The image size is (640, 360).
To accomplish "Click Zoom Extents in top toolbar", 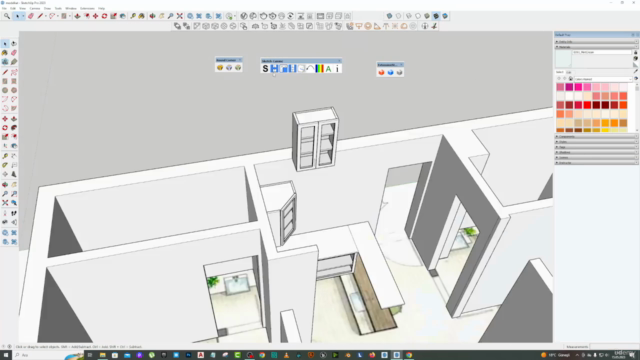I will pyautogui.click(x=180, y=16).
